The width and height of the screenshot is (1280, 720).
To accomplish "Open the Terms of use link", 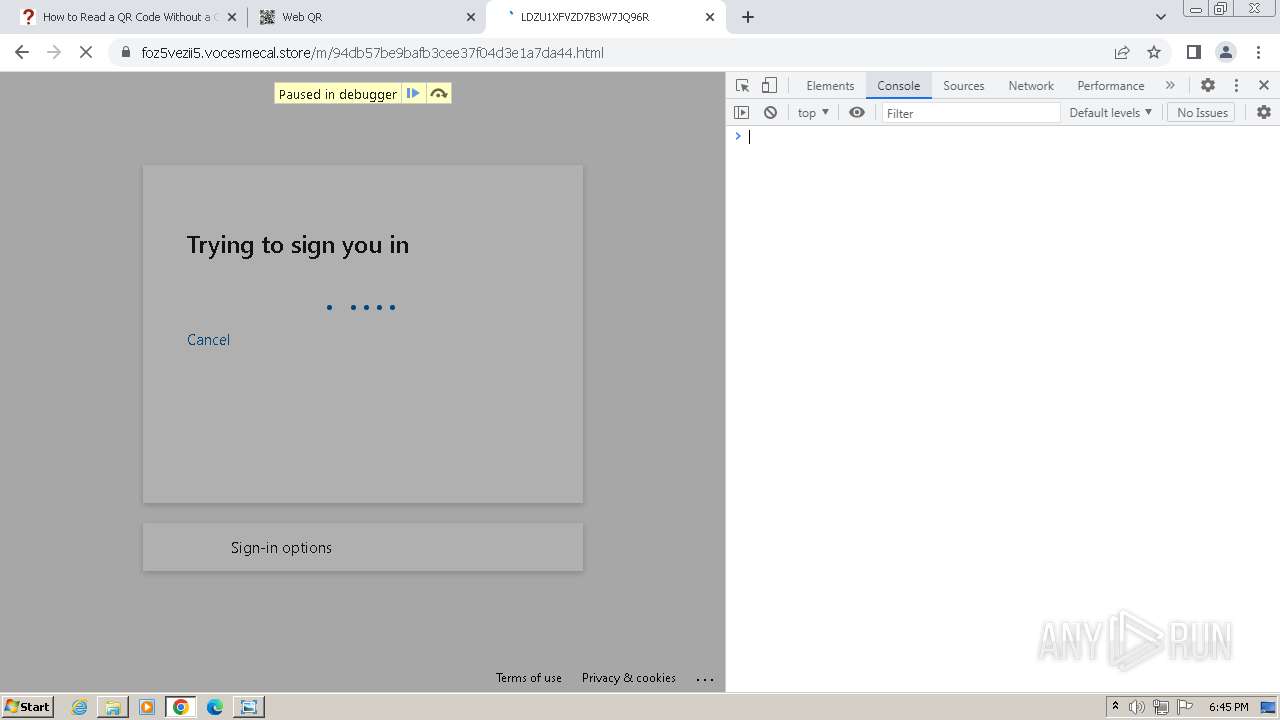I will point(529,678).
